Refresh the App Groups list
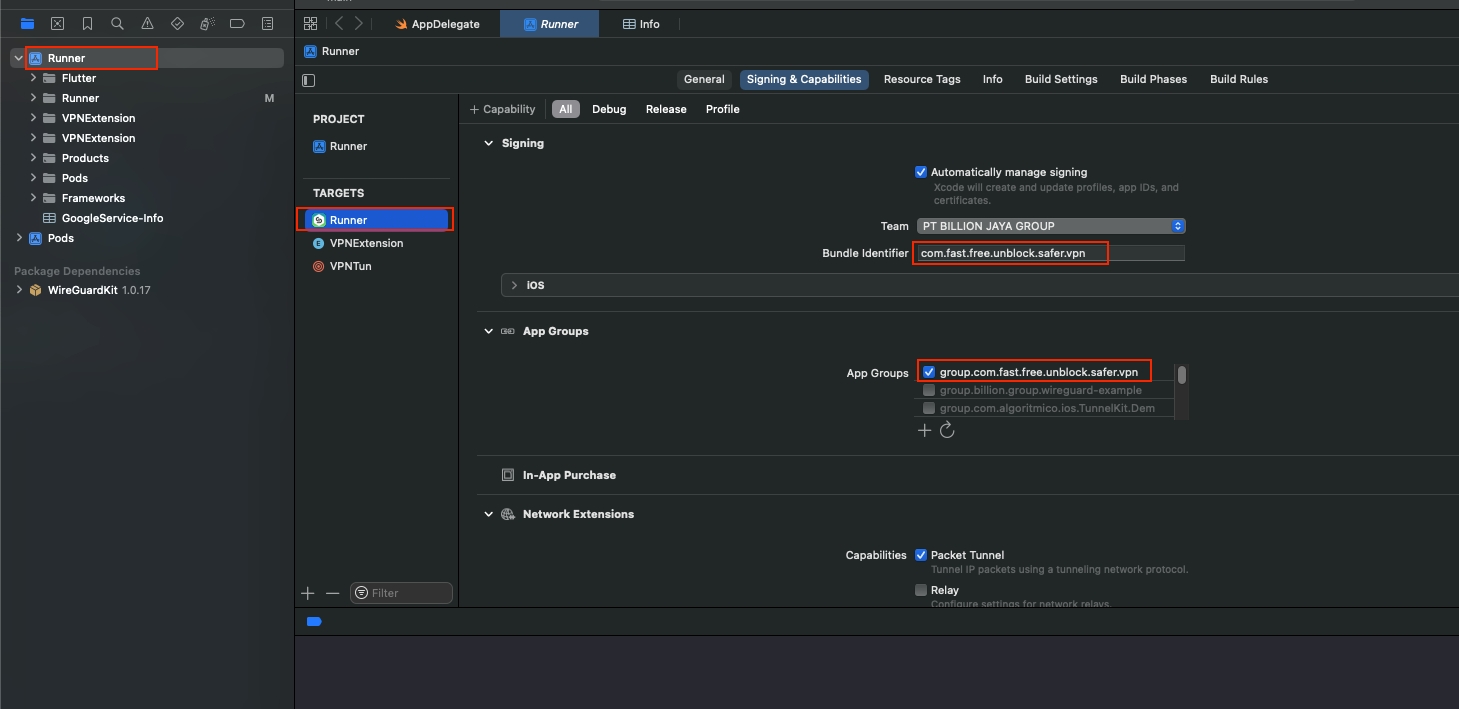 pyautogui.click(x=947, y=430)
